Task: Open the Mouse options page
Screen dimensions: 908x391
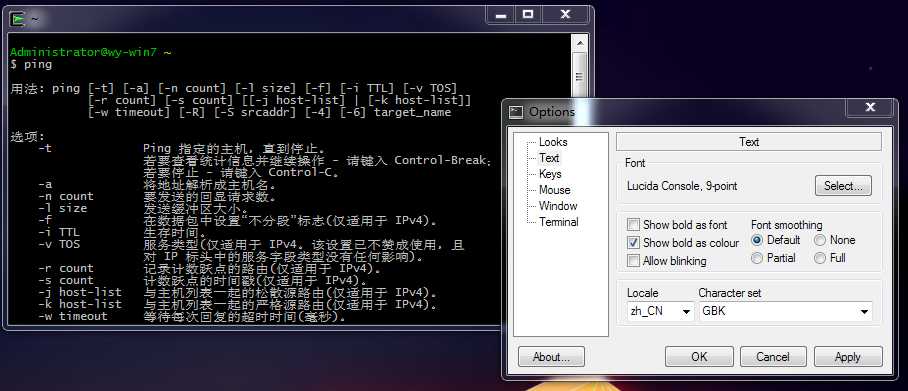Action: pyautogui.click(x=554, y=190)
